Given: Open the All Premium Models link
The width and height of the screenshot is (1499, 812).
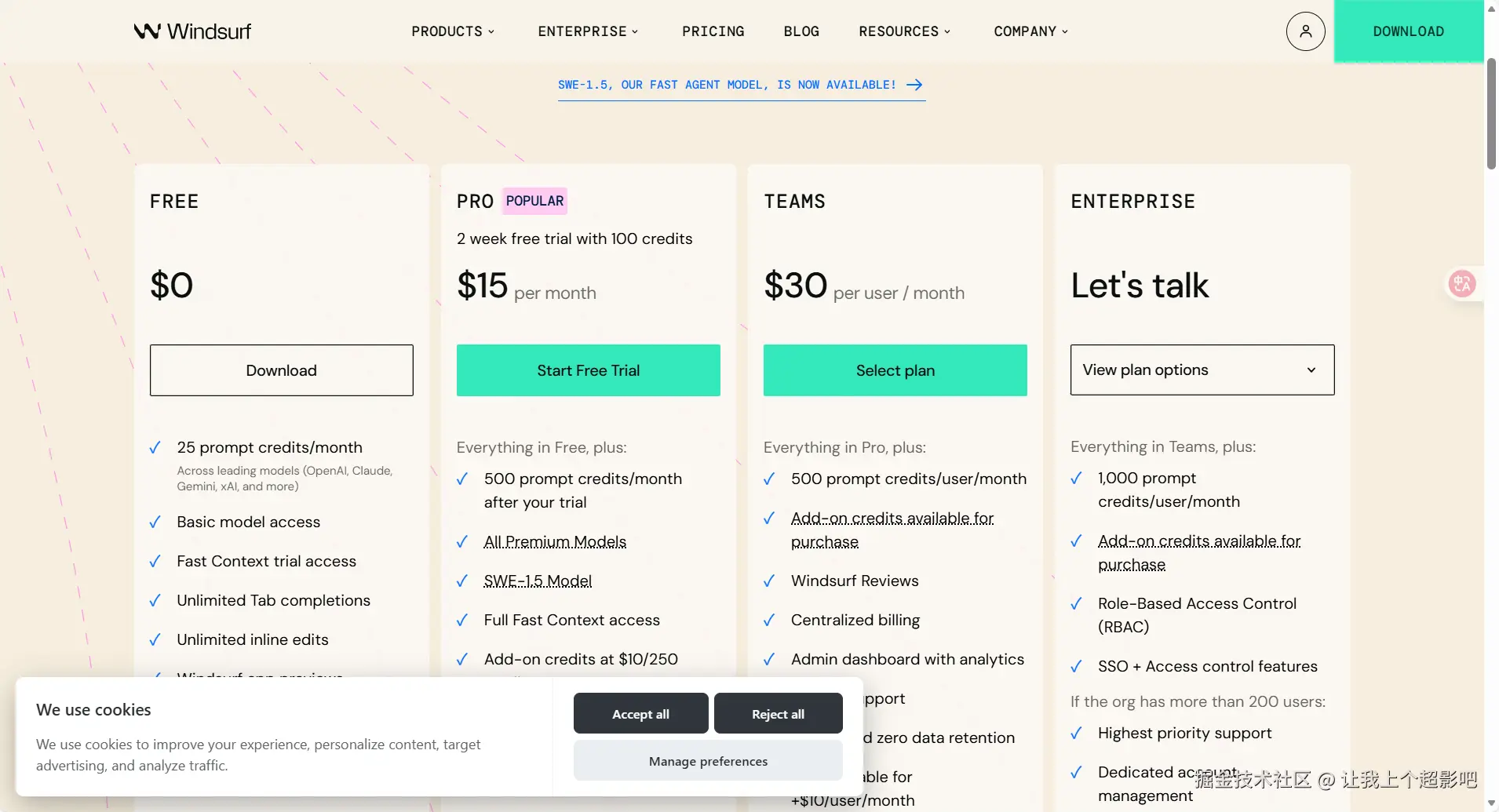Looking at the screenshot, I should (555, 542).
